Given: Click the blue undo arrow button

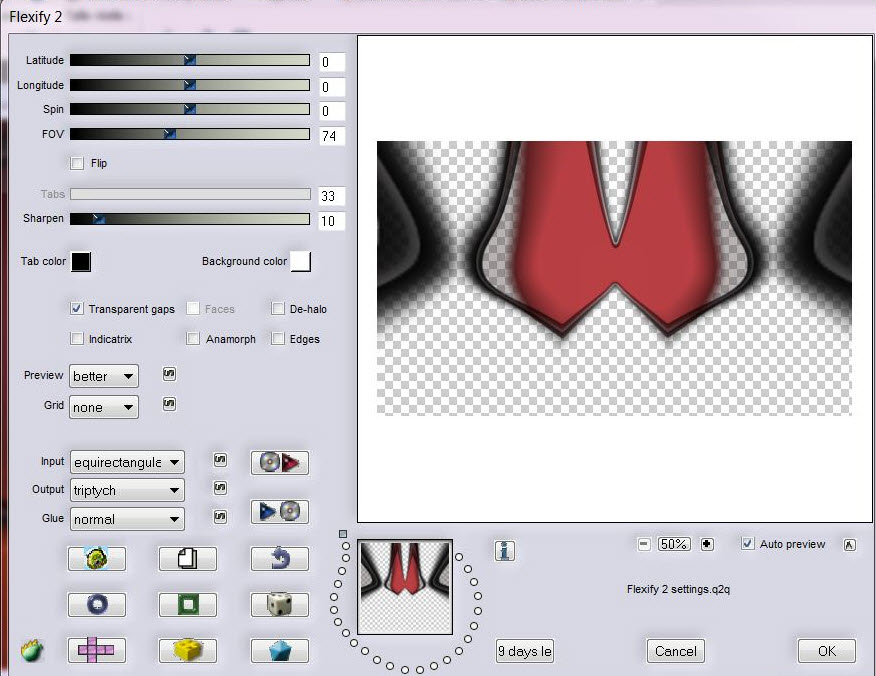Looking at the screenshot, I should click(x=280, y=559).
